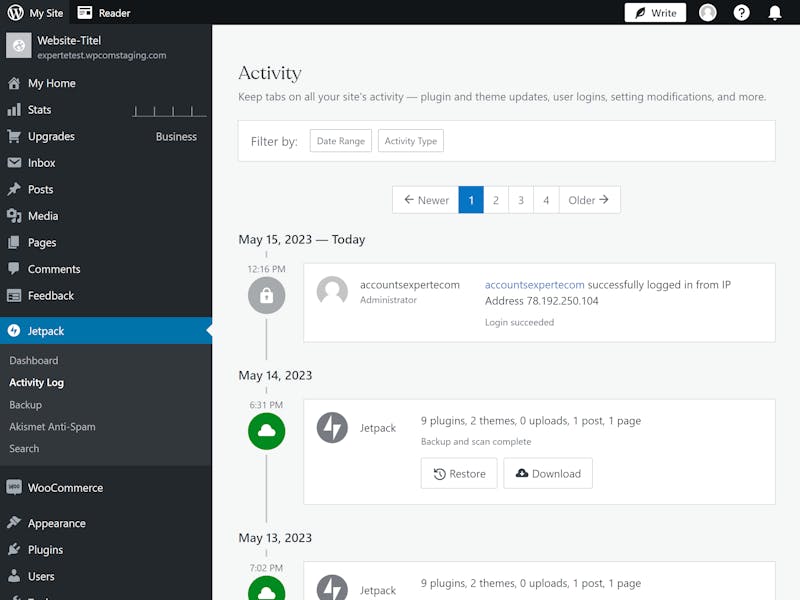The height and width of the screenshot is (600, 800).
Task: Click the gray lock icon at 12:16 PM
Action: pyautogui.click(x=266, y=295)
